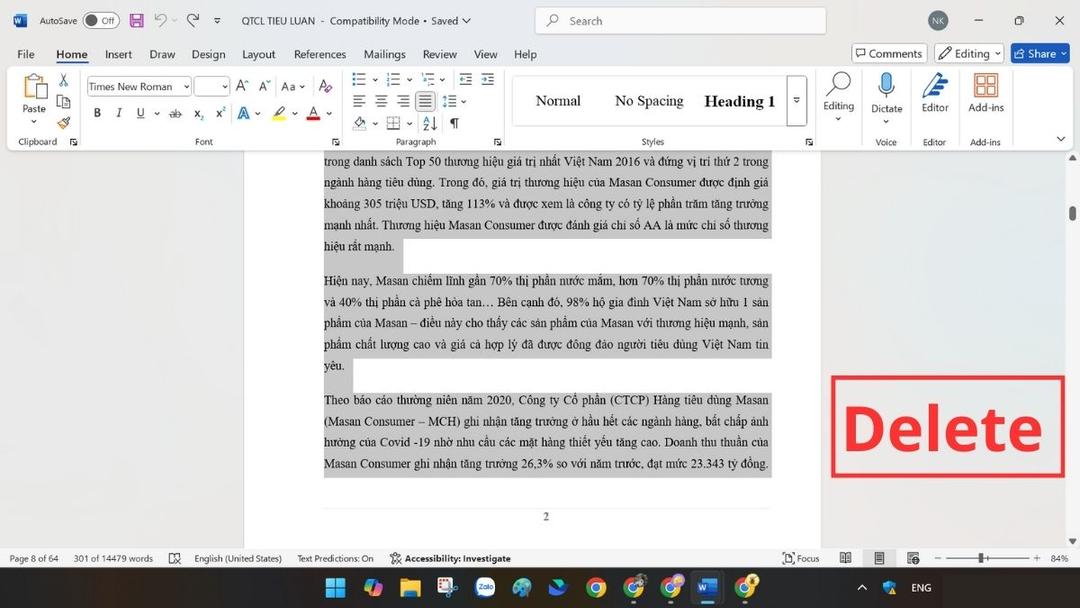Show paragraph formatting marks
The height and width of the screenshot is (608, 1080).
pyautogui.click(x=453, y=122)
